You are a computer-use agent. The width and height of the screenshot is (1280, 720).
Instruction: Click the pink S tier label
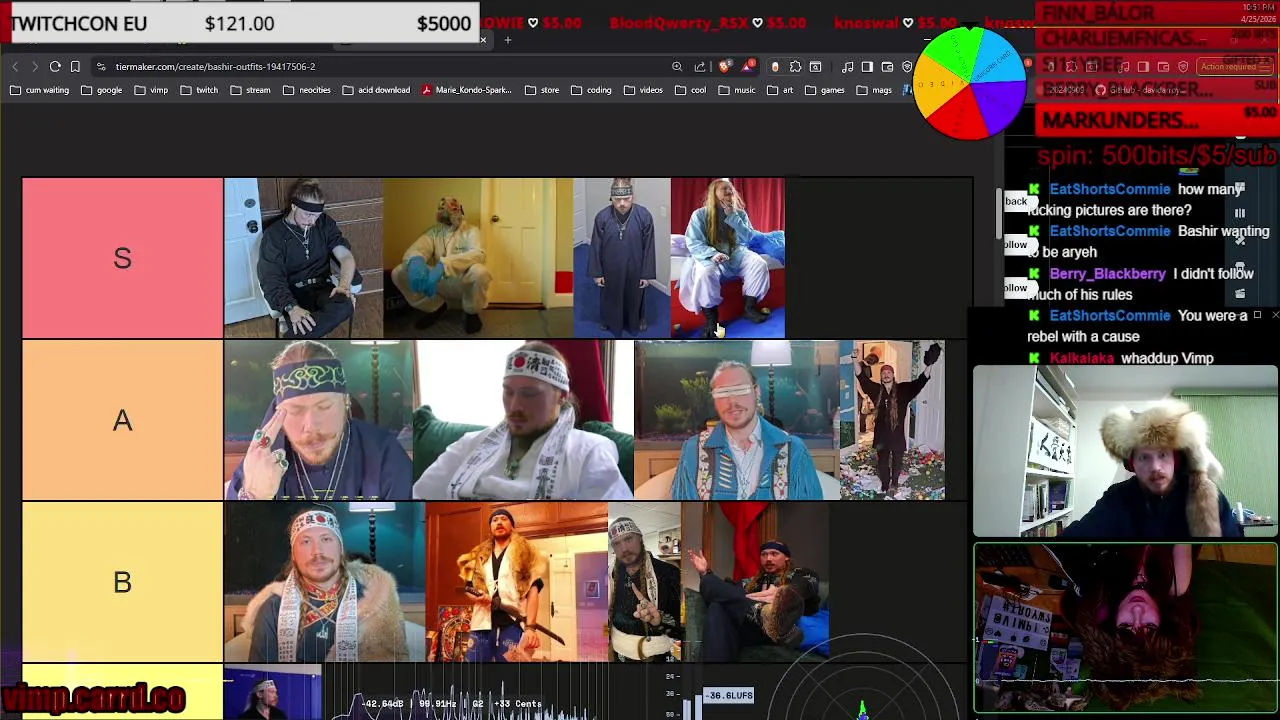[x=122, y=258]
